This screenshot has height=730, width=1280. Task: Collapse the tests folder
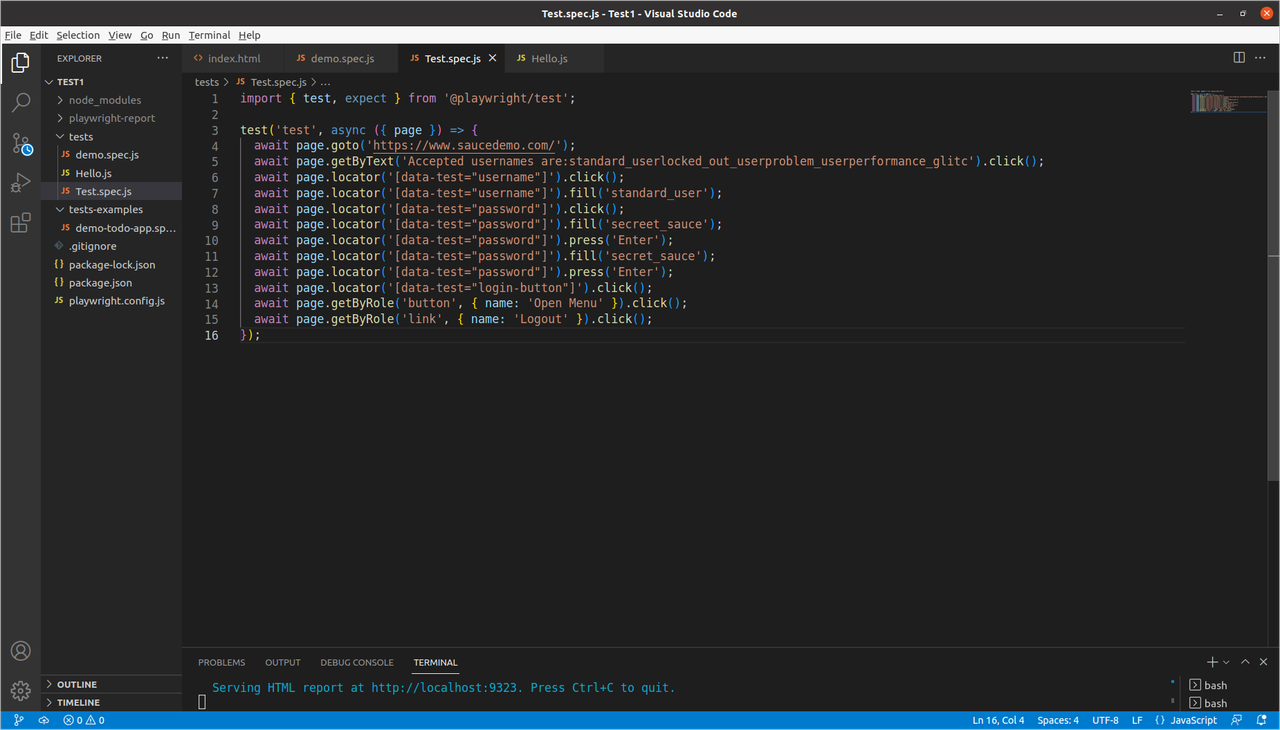point(112,137)
